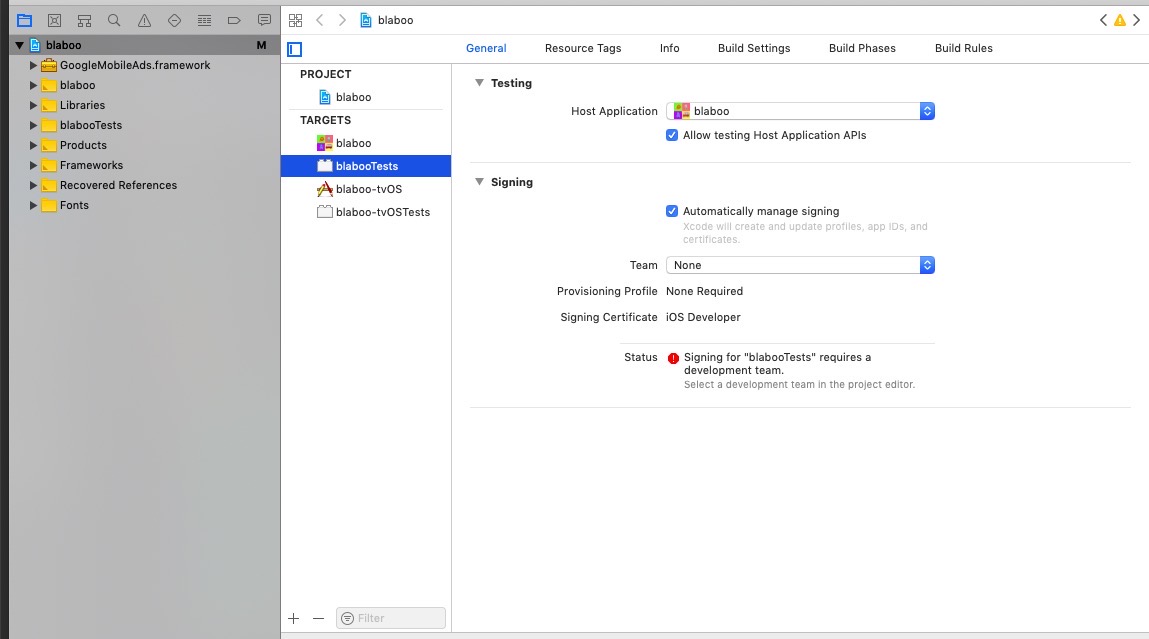Image resolution: width=1149 pixels, height=639 pixels.
Task: Hide the project and targets list
Action: [295, 49]
